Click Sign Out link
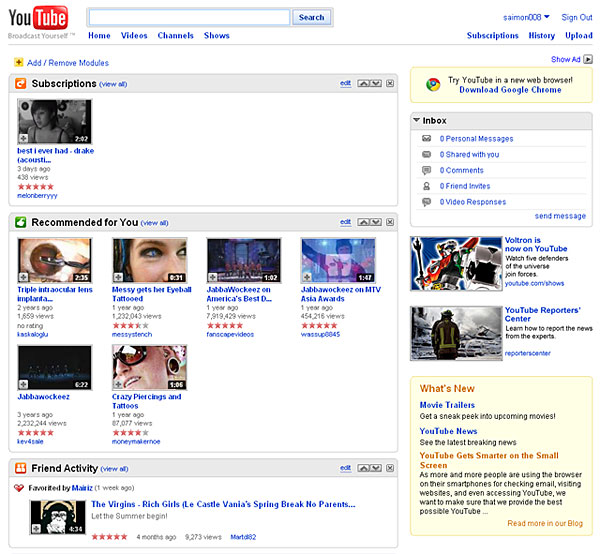 coord(577,17)
